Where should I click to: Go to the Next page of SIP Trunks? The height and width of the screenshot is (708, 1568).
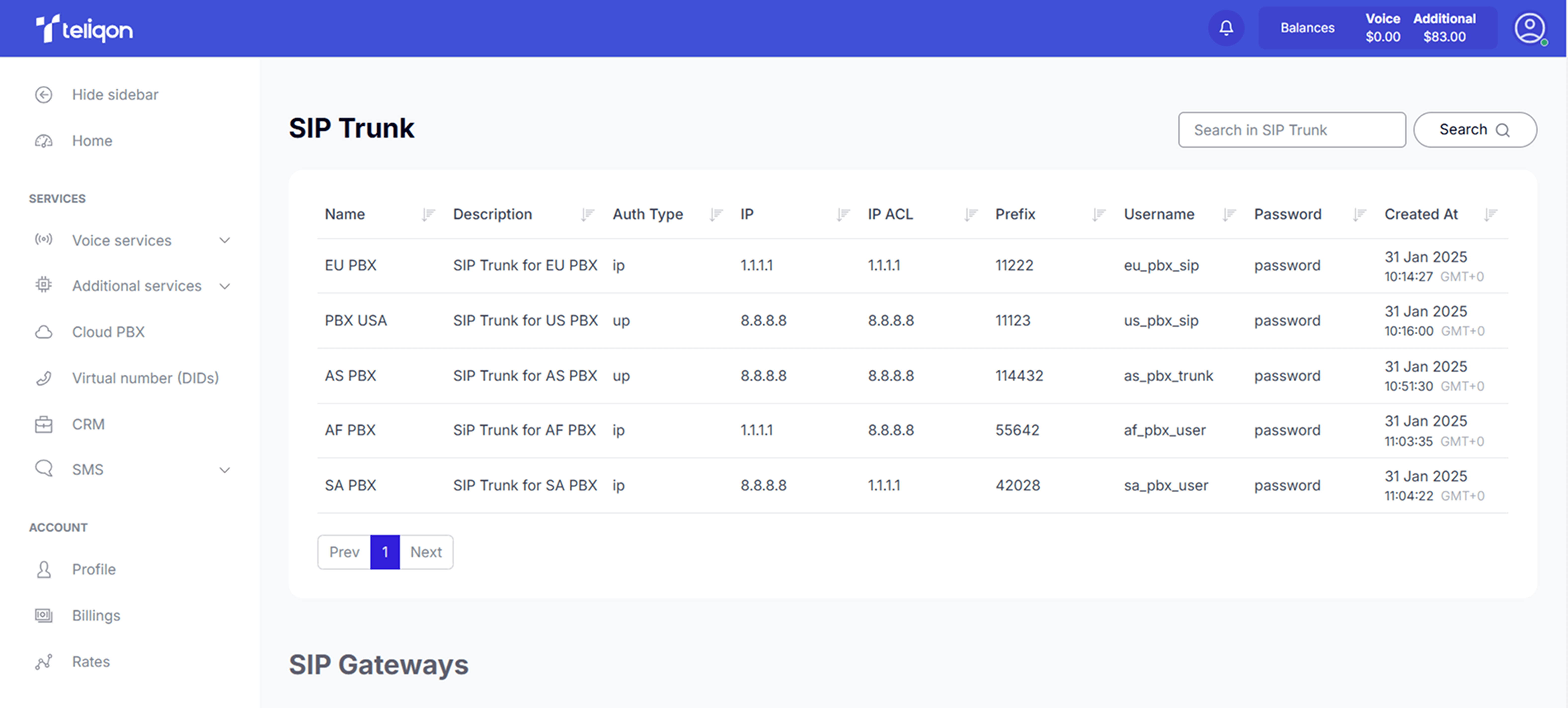pos(426,552)
